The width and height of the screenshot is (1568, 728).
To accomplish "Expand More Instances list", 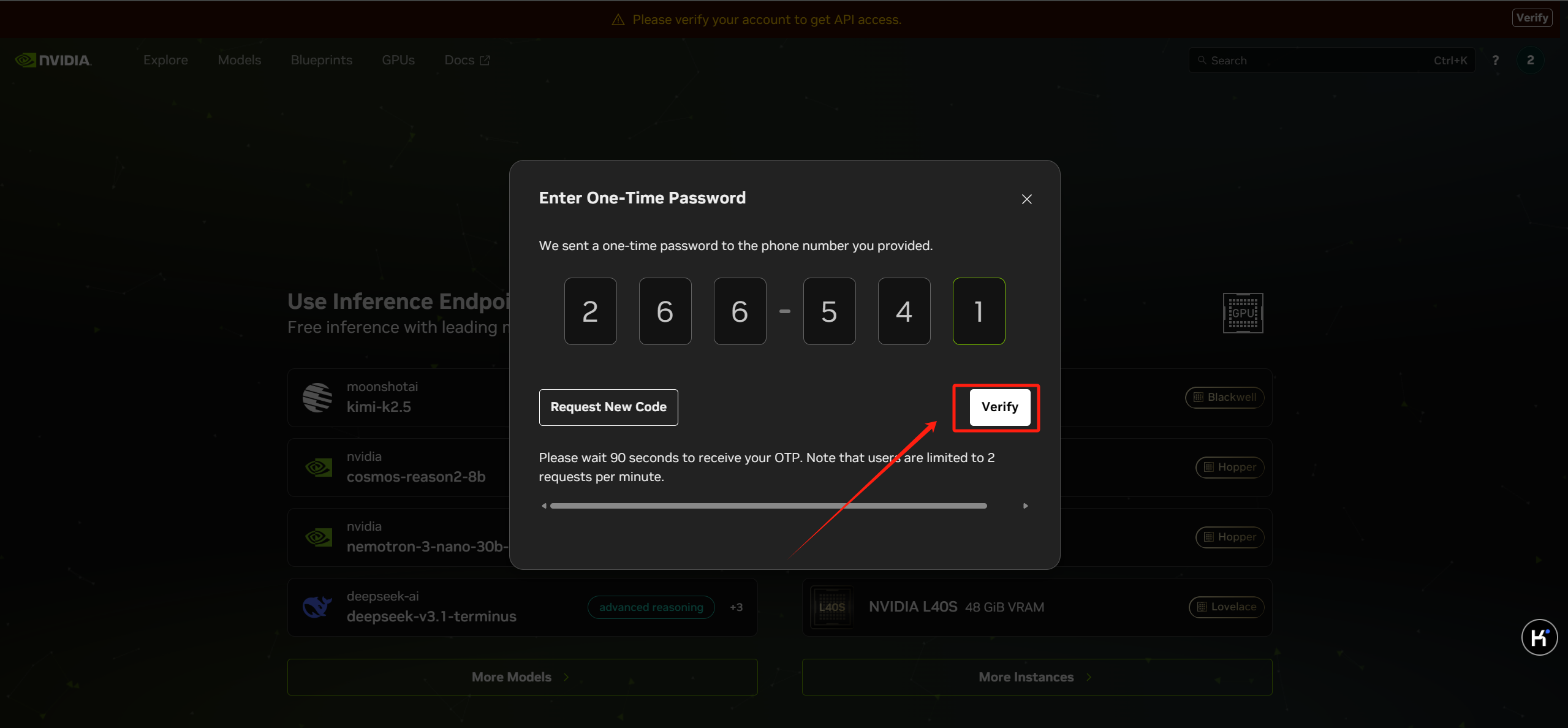I will click(1036, 677).
